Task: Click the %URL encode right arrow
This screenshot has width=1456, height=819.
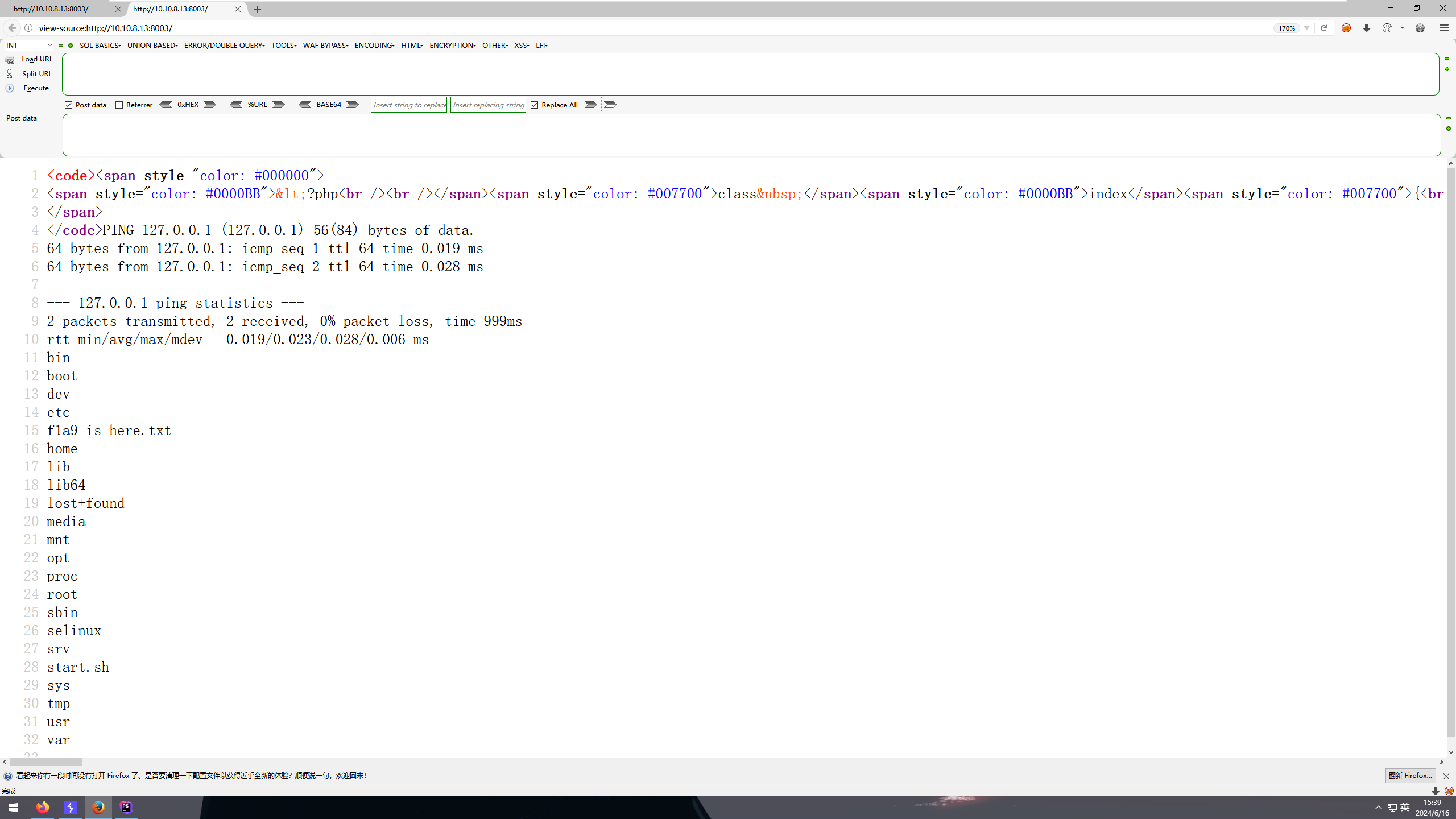Action: click(279, 105)
